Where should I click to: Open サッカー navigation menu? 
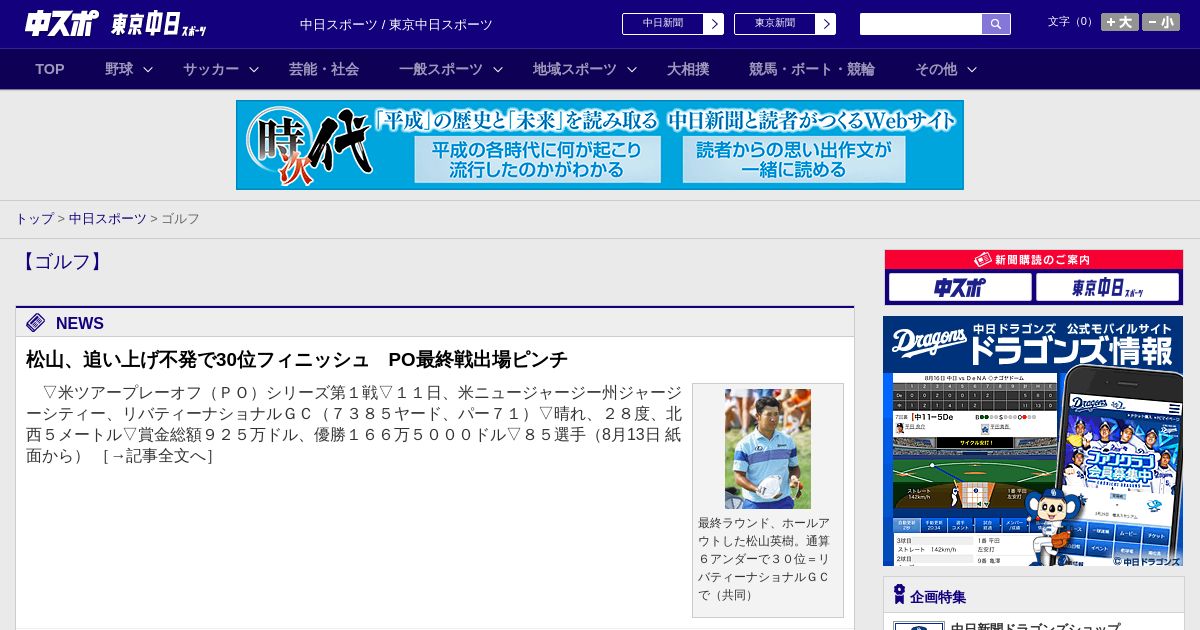click(x=211, y=69)
